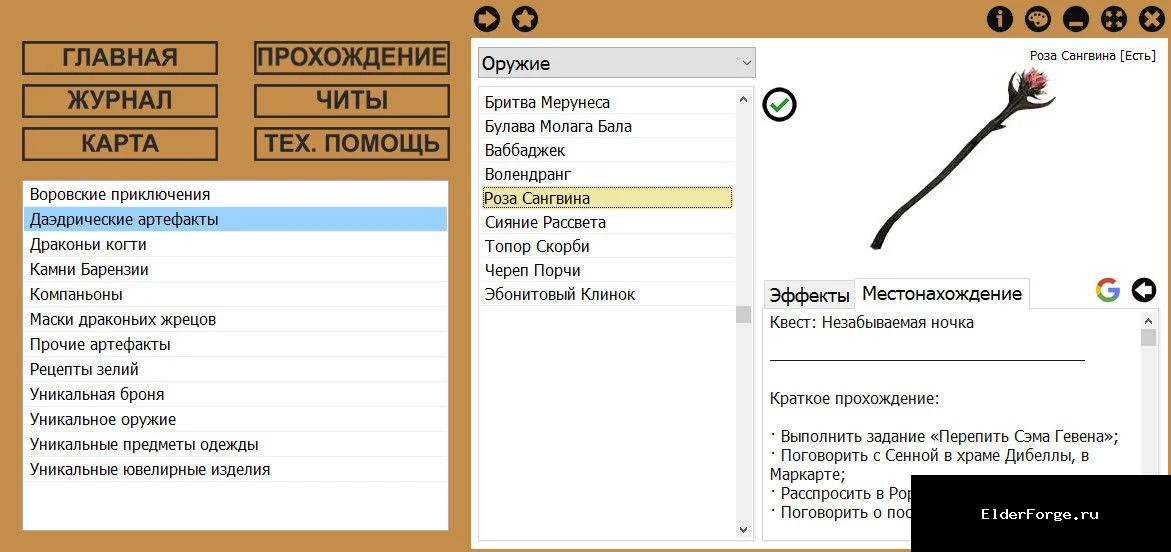1171x552 pixels.
Task: Toggle the green checkmark owned status
Action: pyautogui.click(x=780, y=105)
